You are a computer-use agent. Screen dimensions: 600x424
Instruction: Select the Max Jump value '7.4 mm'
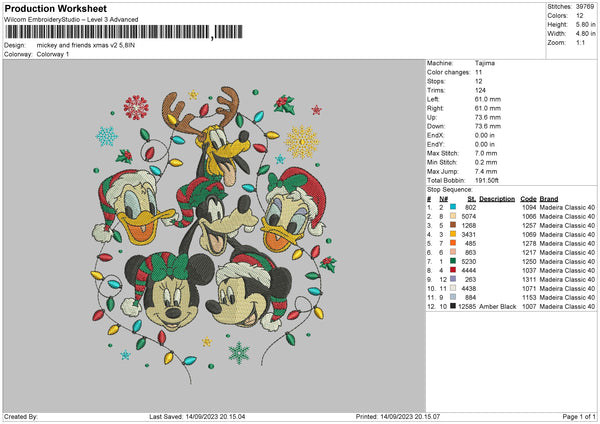pos(486,171)
